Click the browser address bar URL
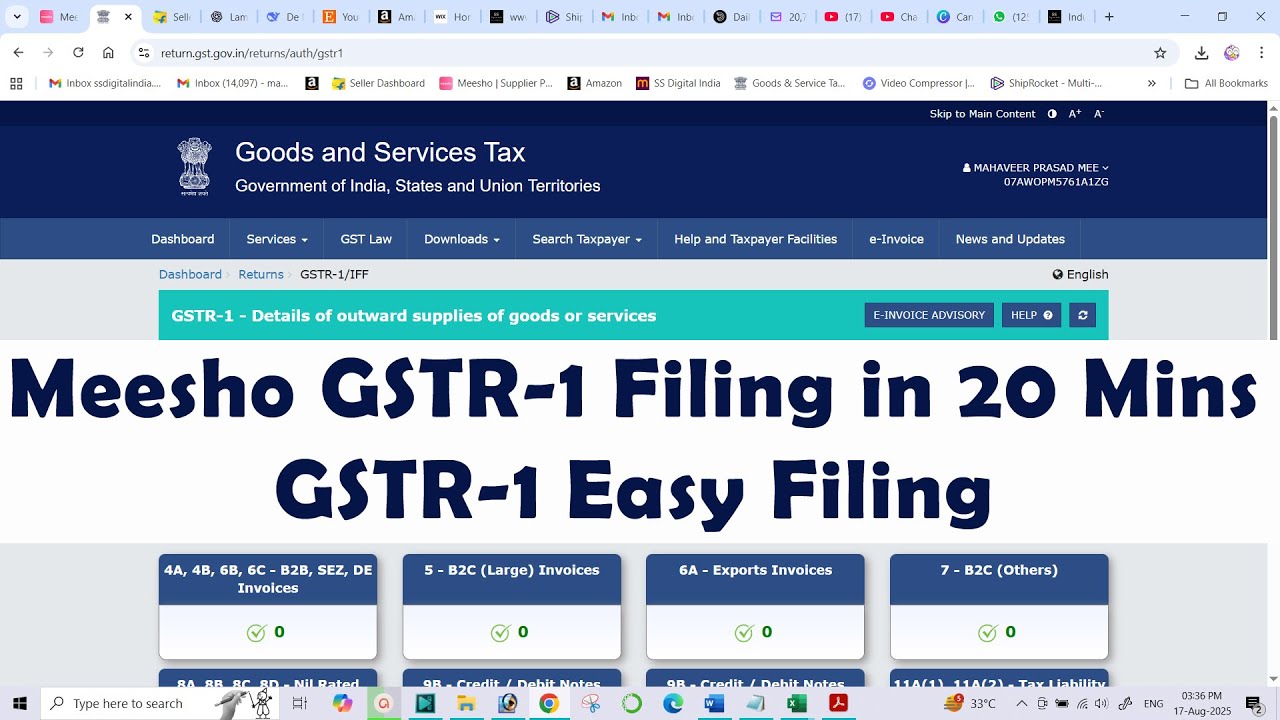Screen dimensions: 1280x720 (x=252, y=53)
